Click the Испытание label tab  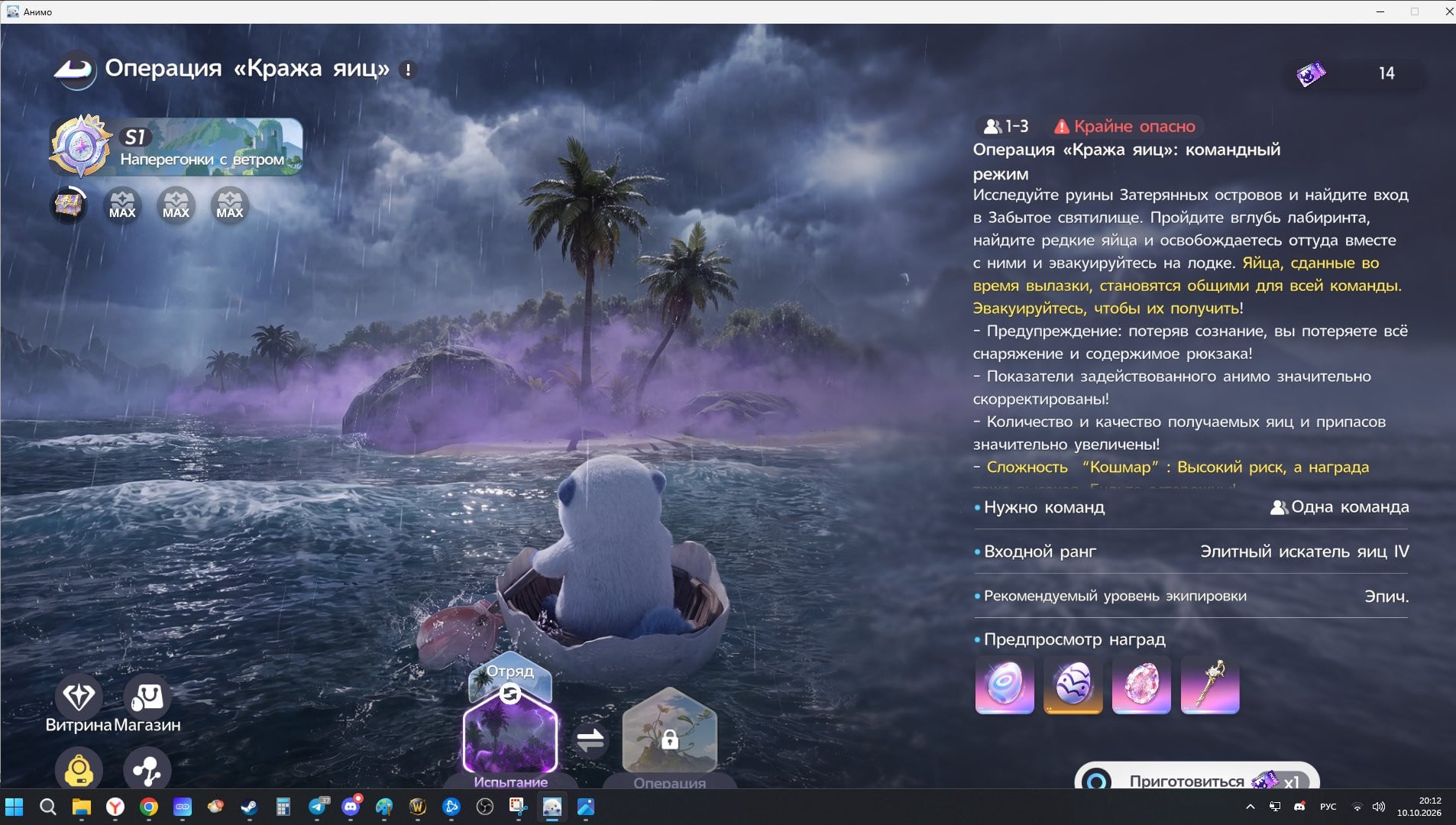click(510, 782)
